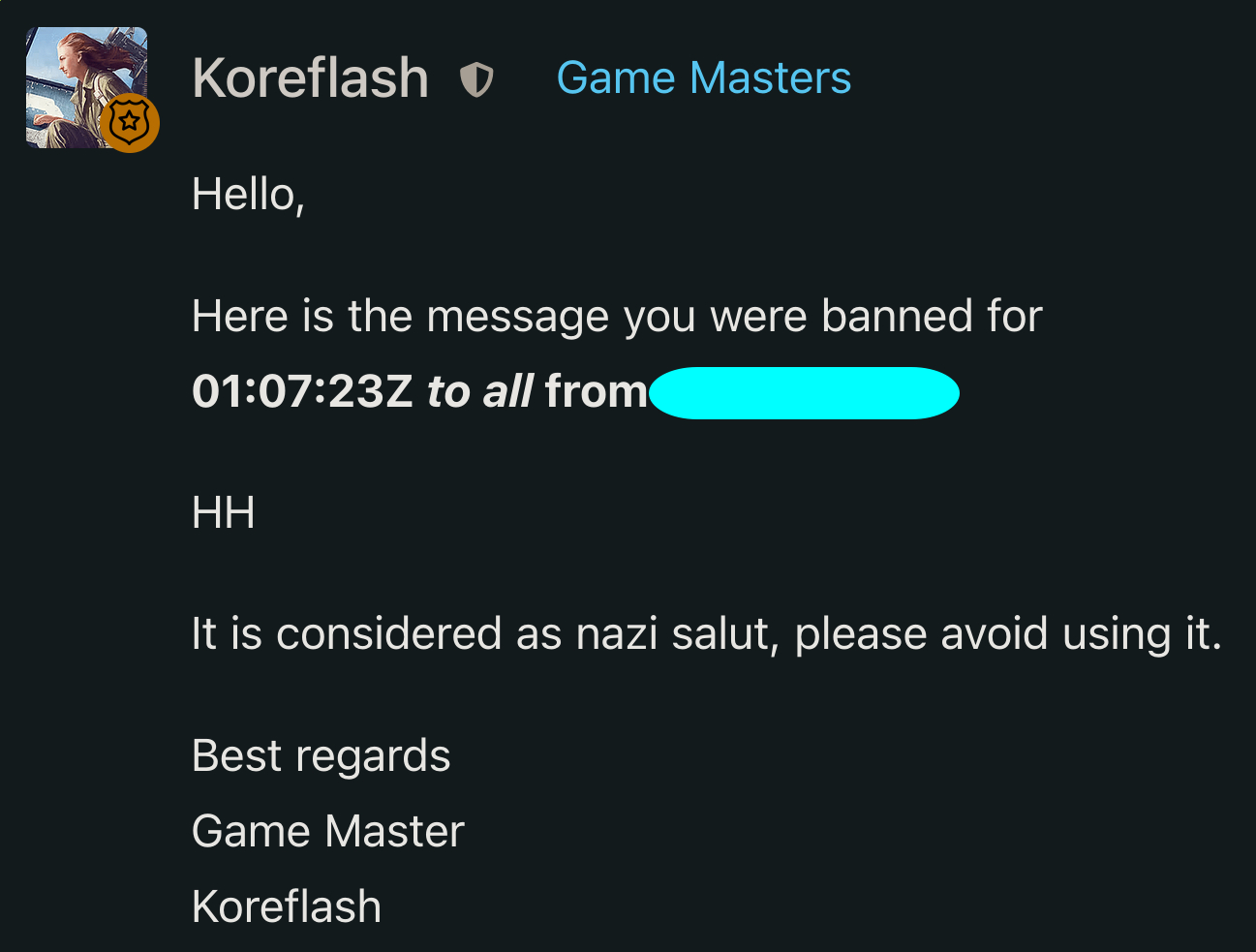The image size is (1256, 952).
Task: Click the nazi salut warning sentence
Action: [707, 633]
